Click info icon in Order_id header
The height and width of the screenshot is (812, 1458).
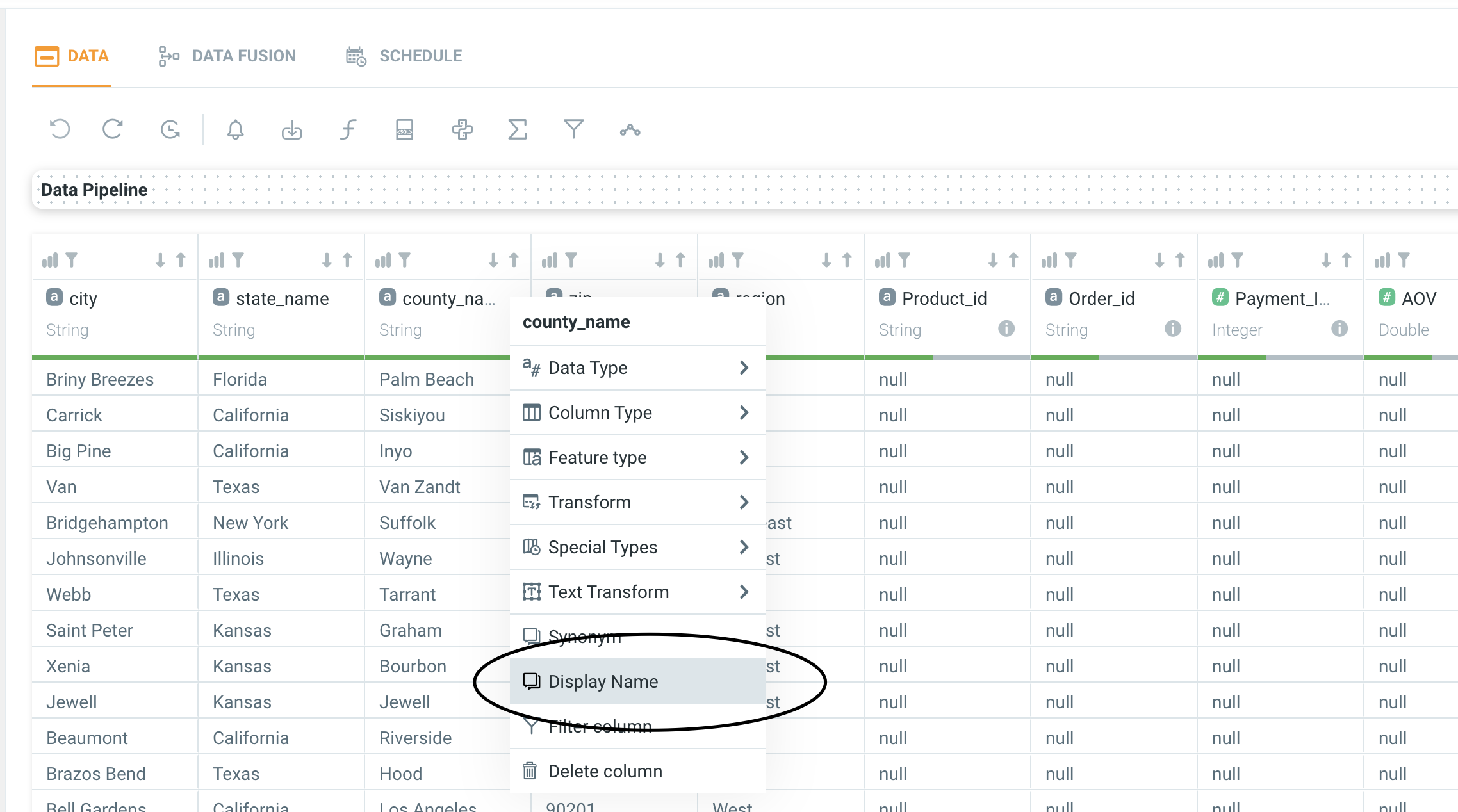coord(1173,329)
